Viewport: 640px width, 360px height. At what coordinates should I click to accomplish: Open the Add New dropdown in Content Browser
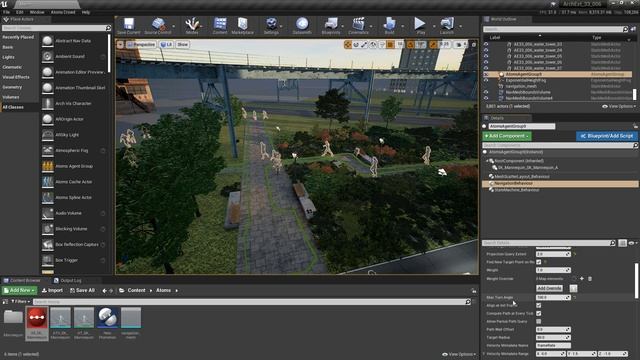[19, 291]
